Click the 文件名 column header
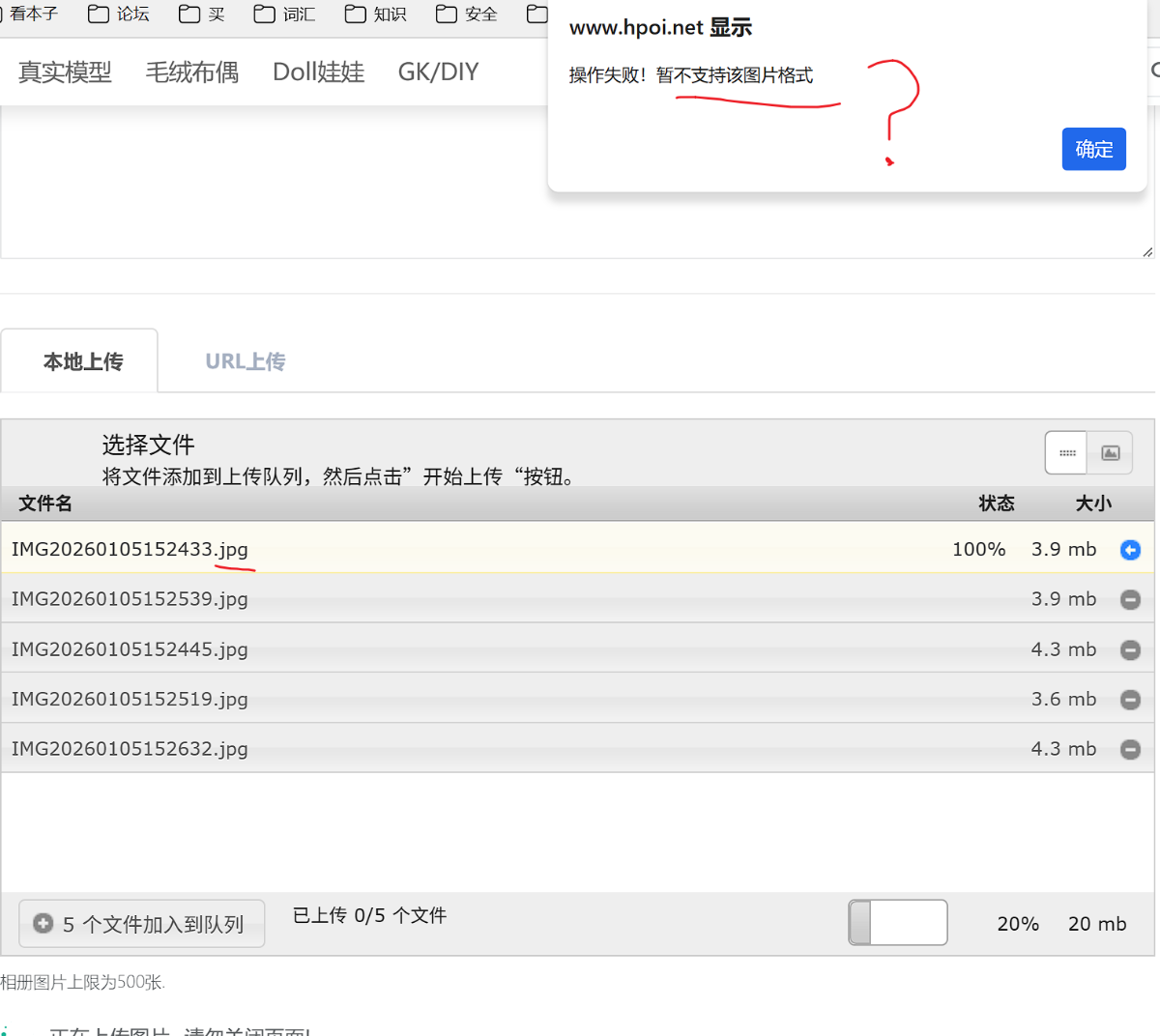1160x1036 pixels. pyautogui.click(x=45, y=504)
